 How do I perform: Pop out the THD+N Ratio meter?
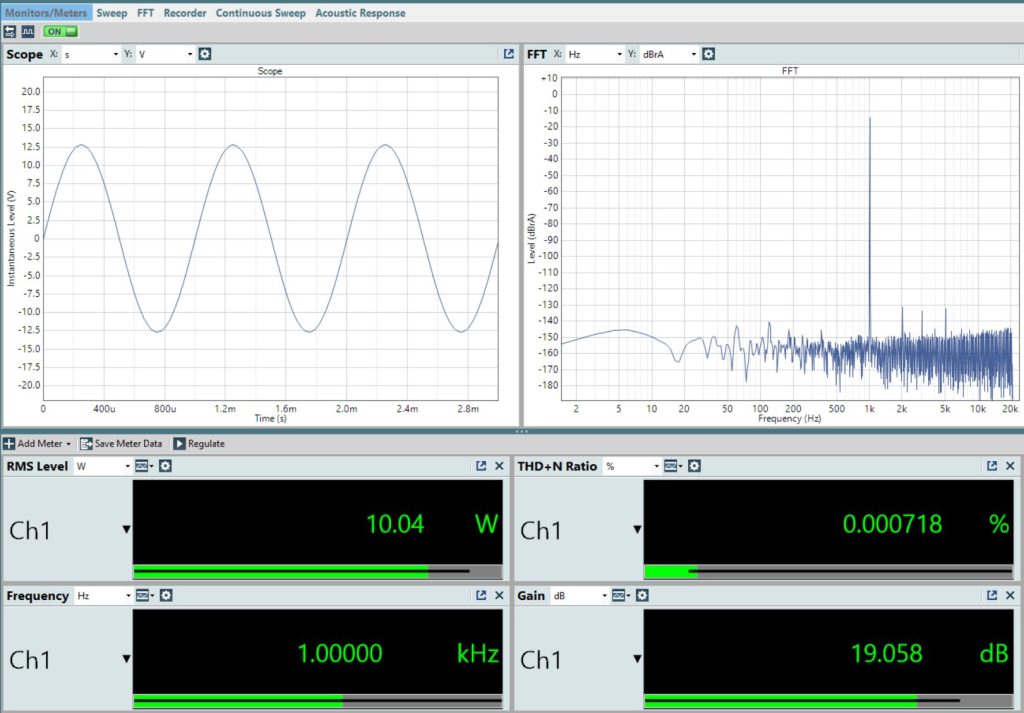992,466
